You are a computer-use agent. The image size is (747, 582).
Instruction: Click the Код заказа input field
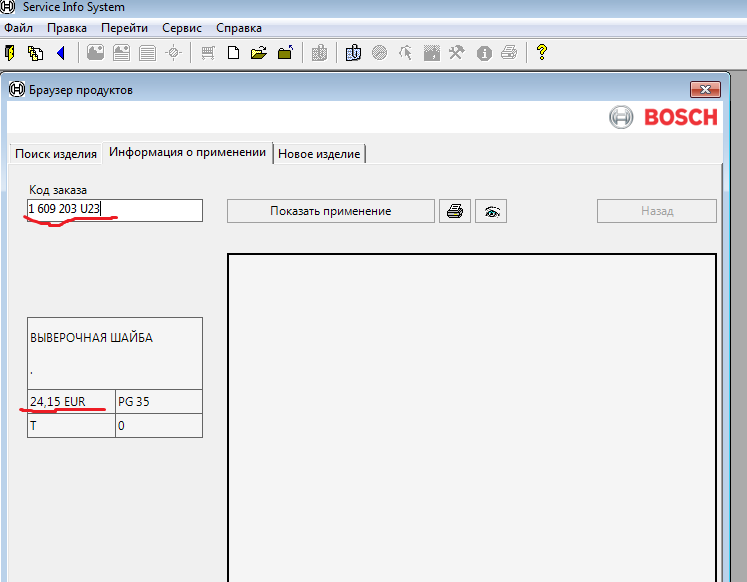coord(115,210)
